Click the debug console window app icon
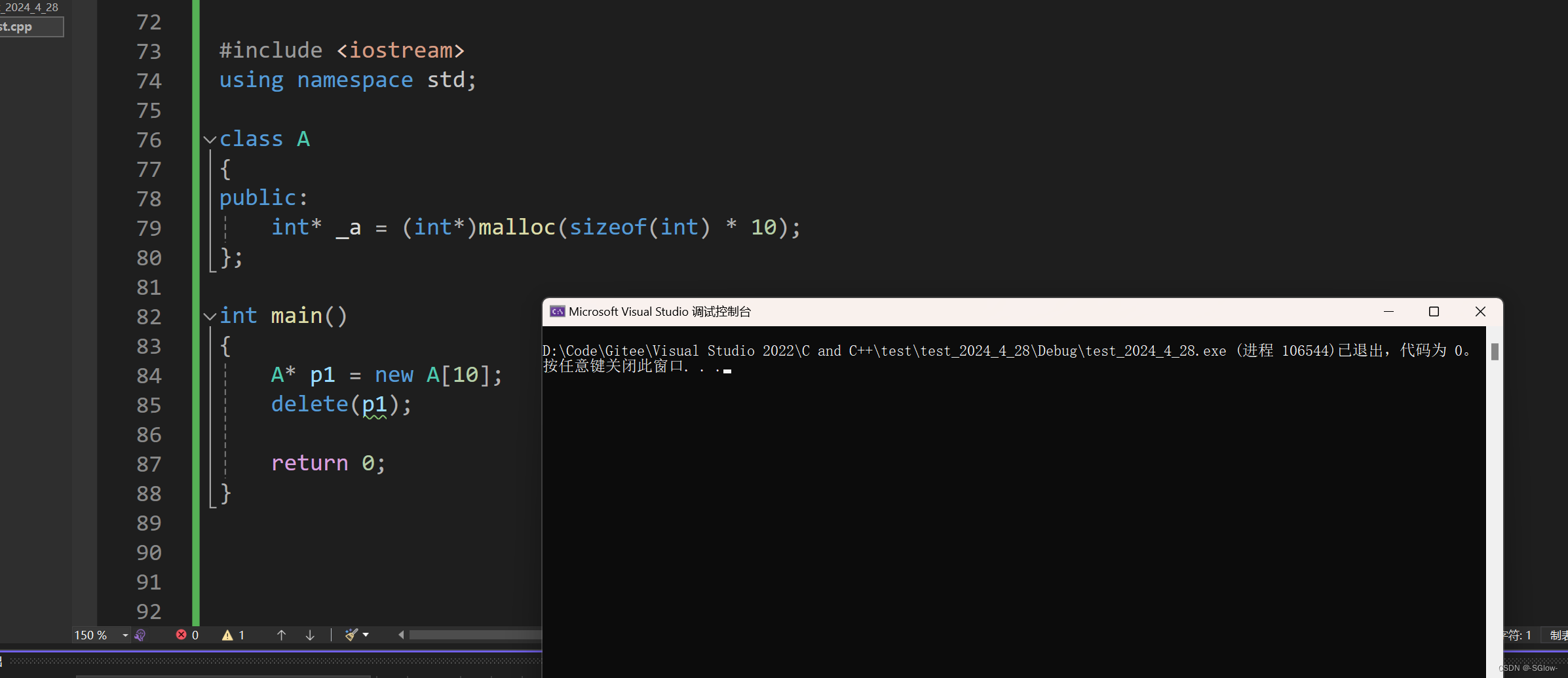This screenshot has width=1568, height=678. (x=558, y=312)
